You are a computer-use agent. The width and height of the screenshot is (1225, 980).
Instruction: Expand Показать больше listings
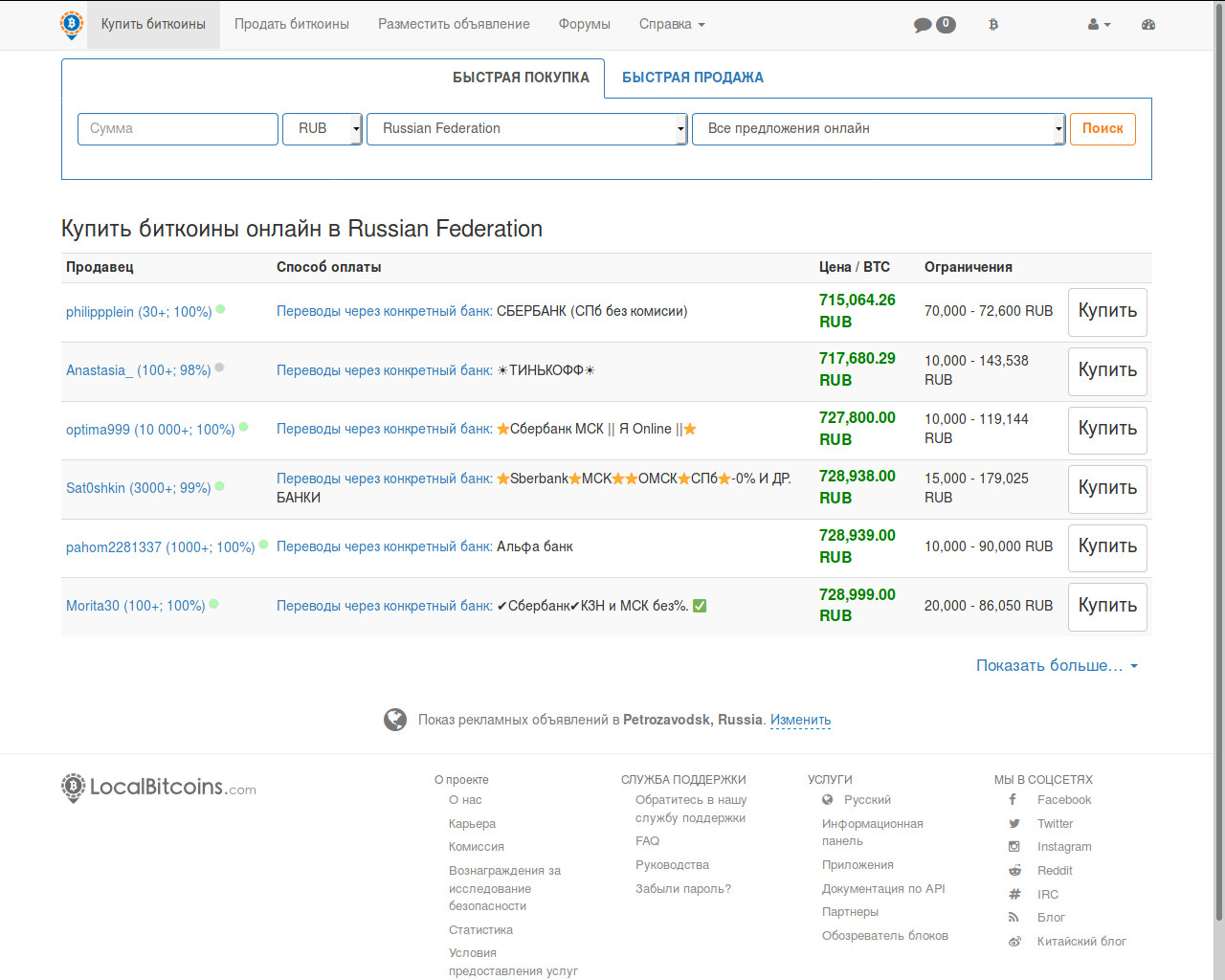pos(1057,665)
